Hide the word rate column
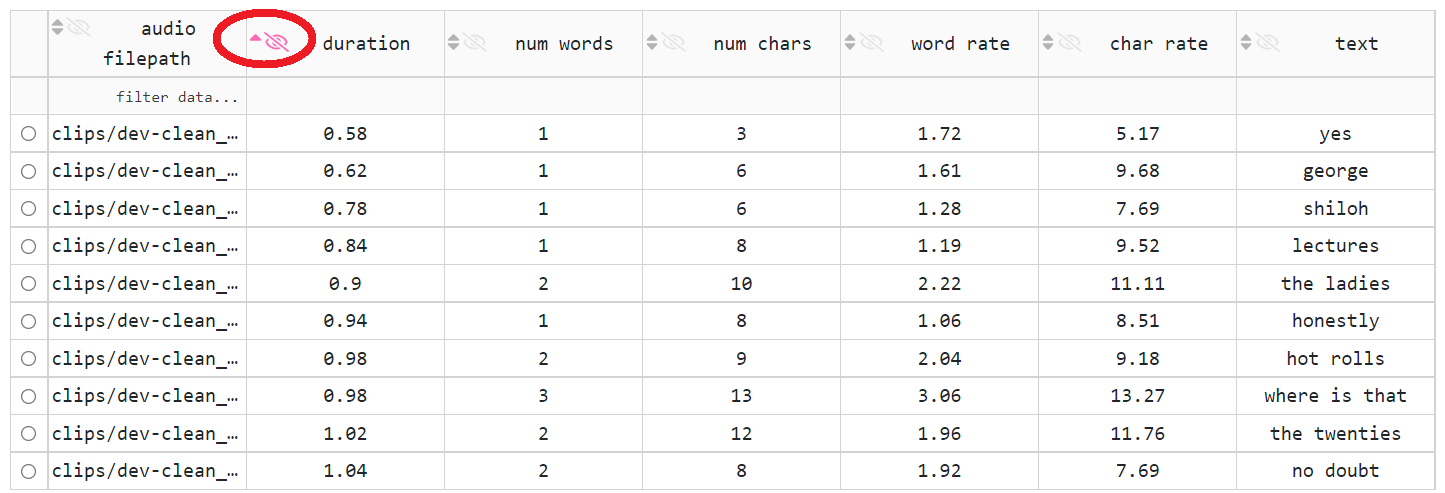The image size is (1445, 493). click(x=870, y=42)
